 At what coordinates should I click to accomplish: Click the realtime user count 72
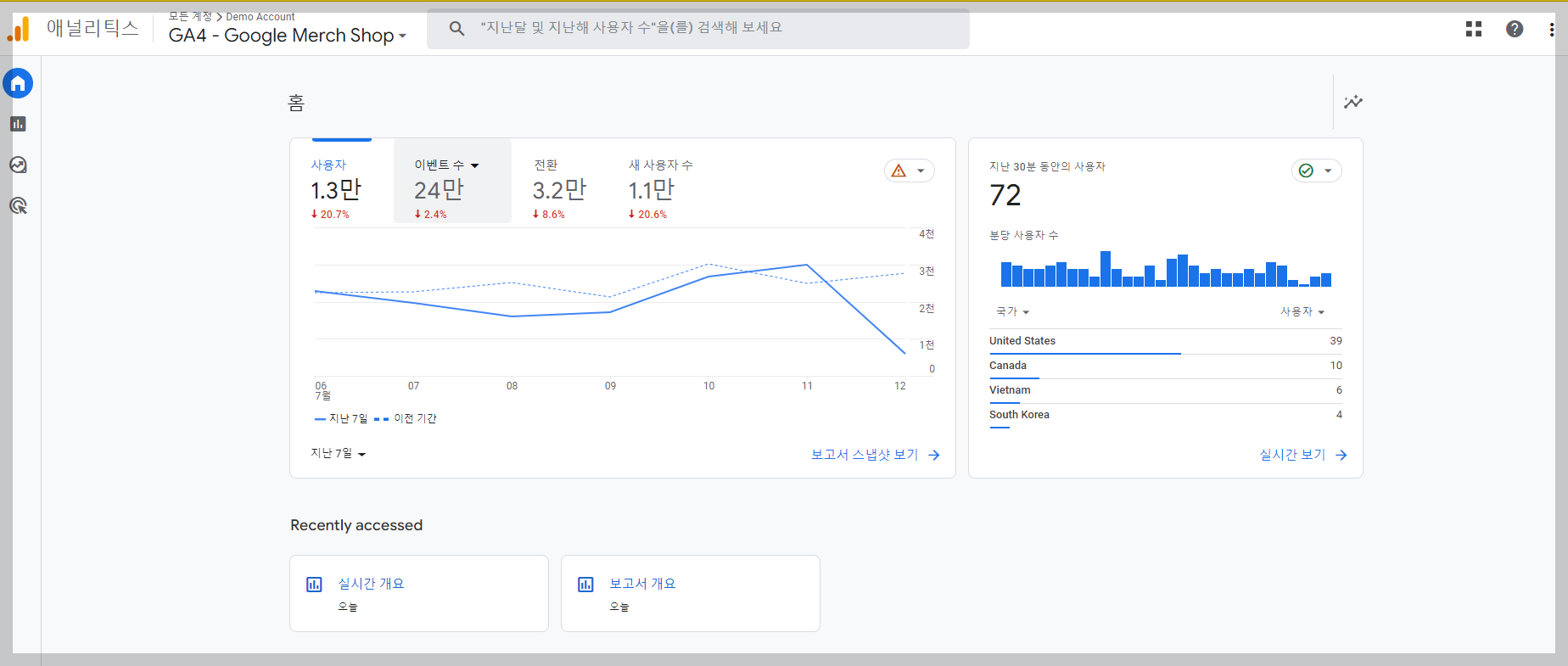tap(1005, 196)
